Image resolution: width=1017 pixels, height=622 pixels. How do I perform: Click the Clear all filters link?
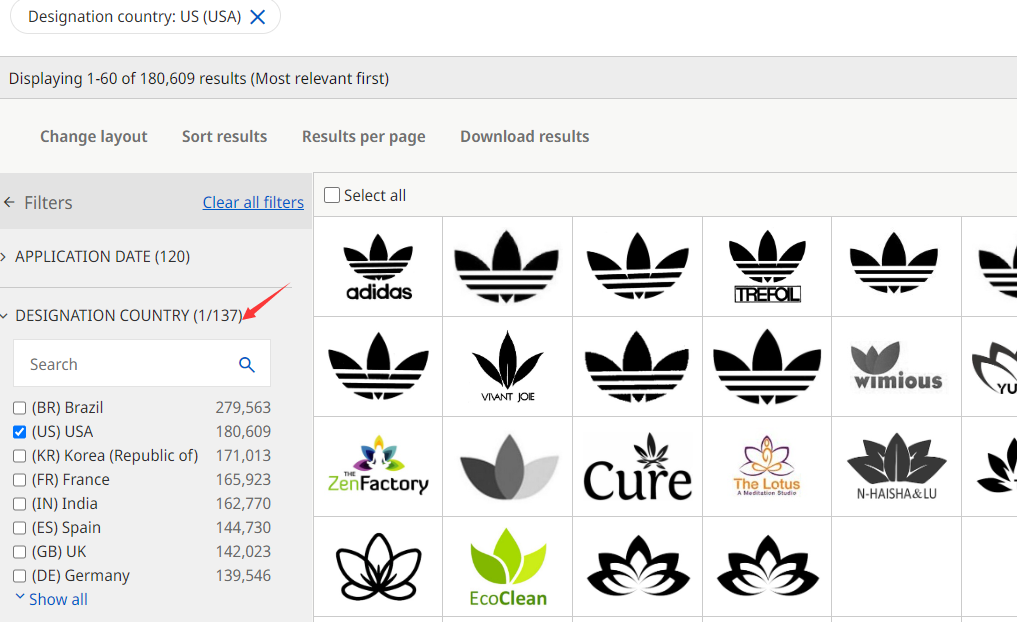coord(253,202)
